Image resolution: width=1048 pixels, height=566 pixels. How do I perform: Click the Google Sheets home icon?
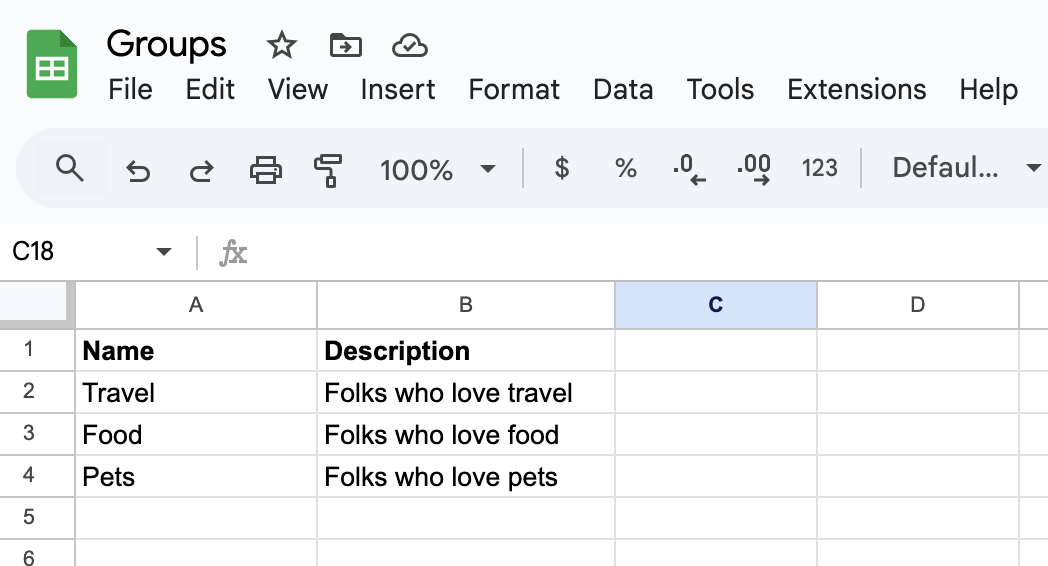click(x=52, y=65)
